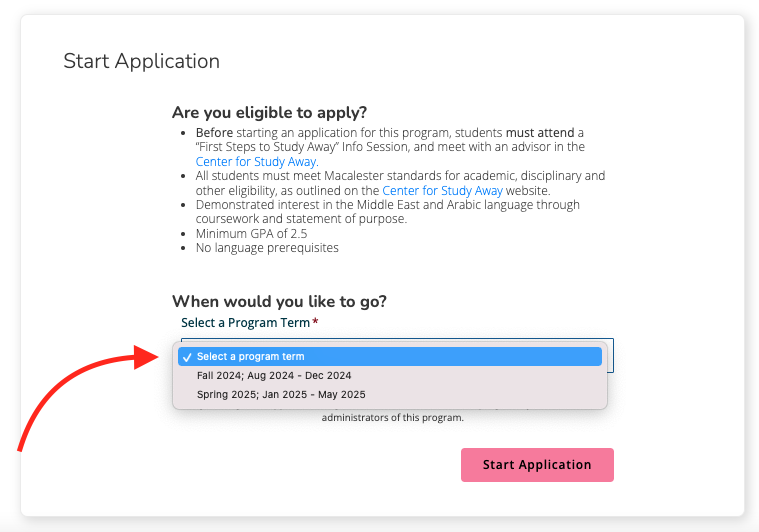
Task: Choose the Spring 2025 program term option
Action: click(x=280, y=395)
